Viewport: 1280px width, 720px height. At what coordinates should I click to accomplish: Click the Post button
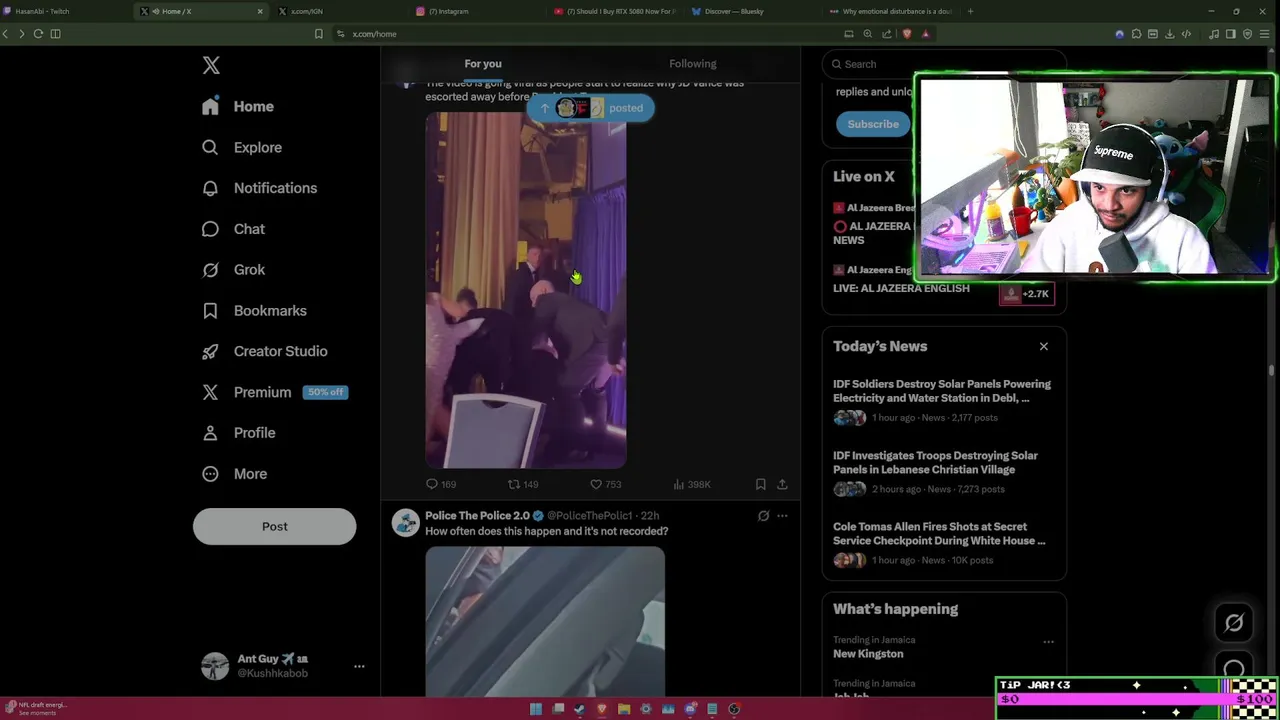(274, 526)
